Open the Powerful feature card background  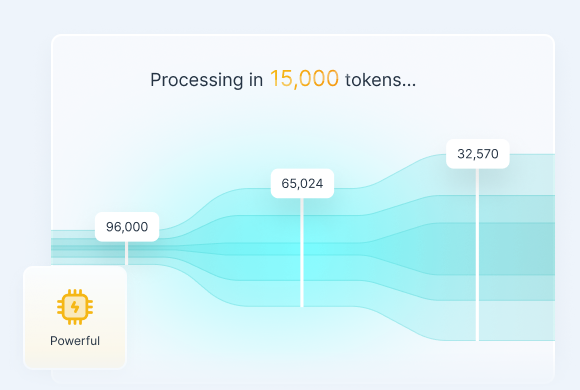click(75, 317)
